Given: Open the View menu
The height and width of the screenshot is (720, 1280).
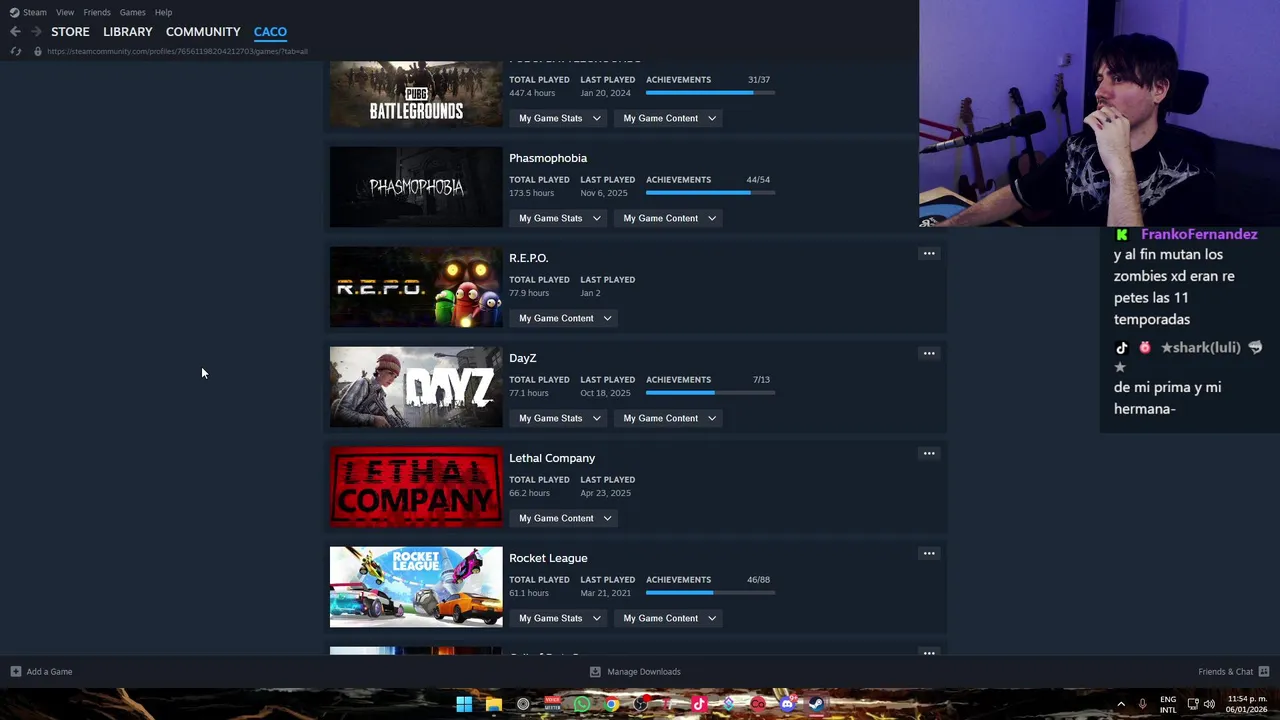Looking at the screenshot, I should coord(65,12).
